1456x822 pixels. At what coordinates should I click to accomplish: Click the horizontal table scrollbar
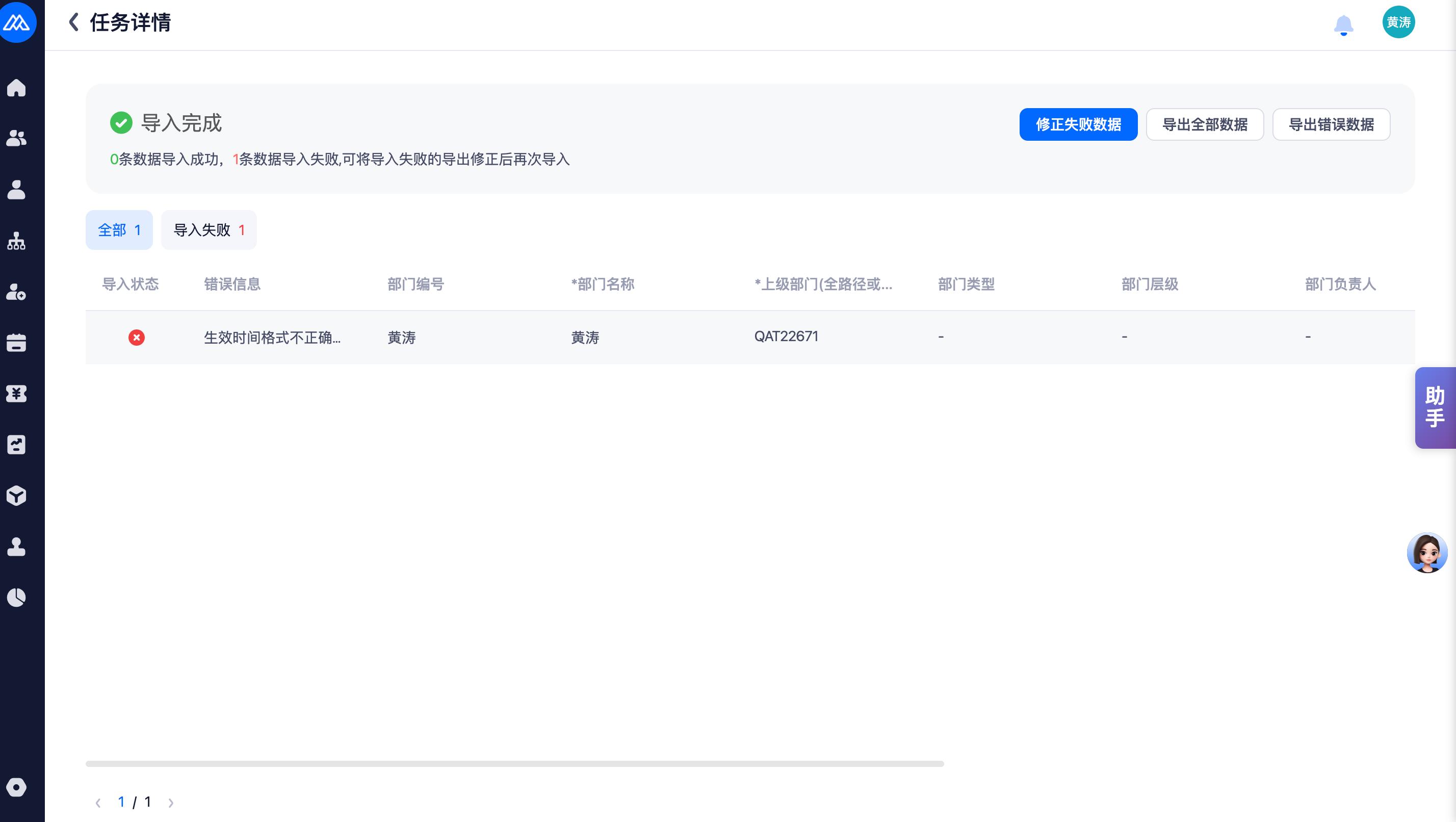pos(514,764)
